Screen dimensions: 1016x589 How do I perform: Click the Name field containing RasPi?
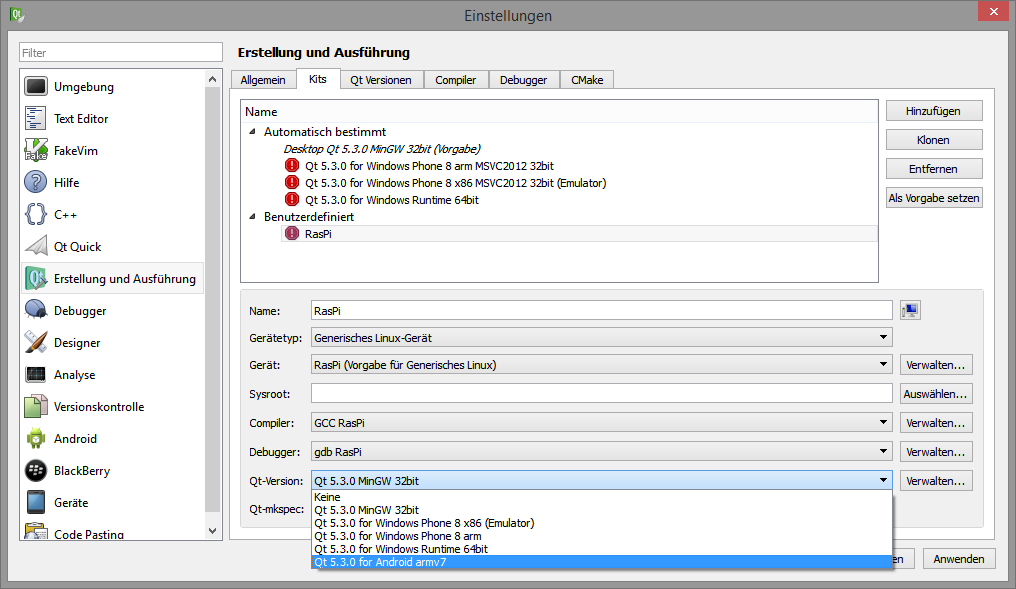click(601, 310)
